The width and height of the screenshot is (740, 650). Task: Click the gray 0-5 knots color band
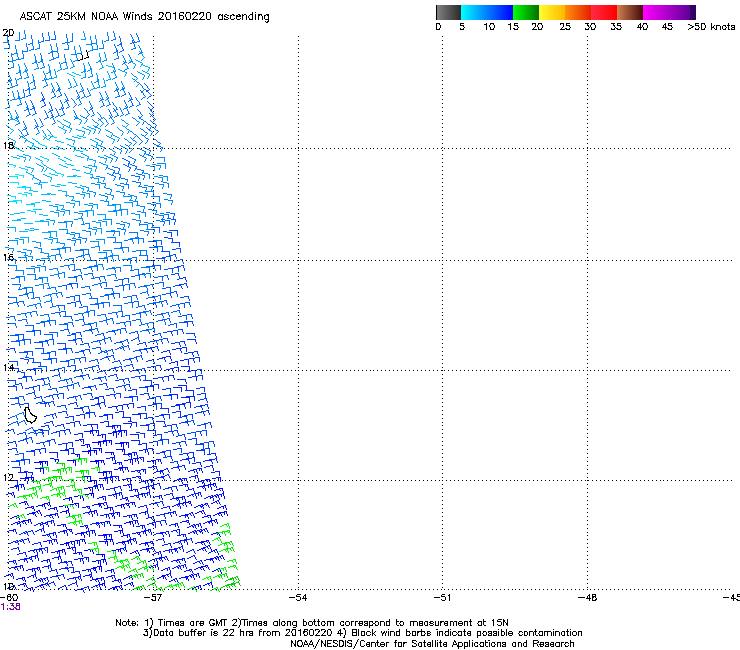coord(448,12)
